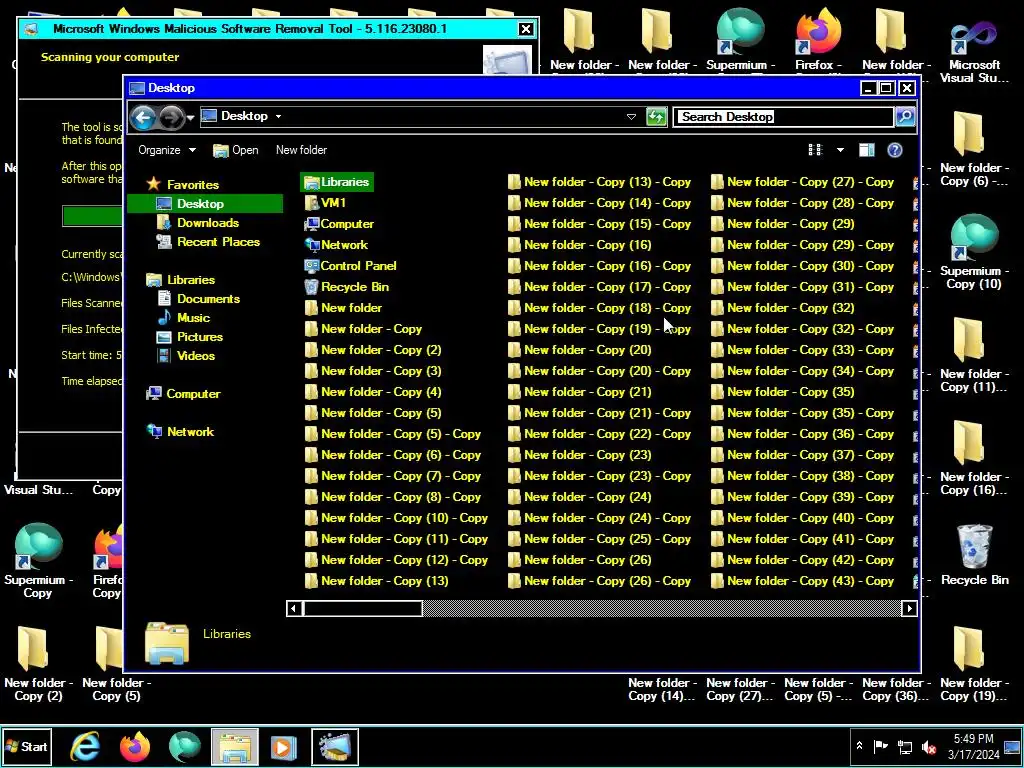This screenshot has height=768, width=1024.
Task: Open Supermium browser from the taskbar
Action: (x=185, y=746)
